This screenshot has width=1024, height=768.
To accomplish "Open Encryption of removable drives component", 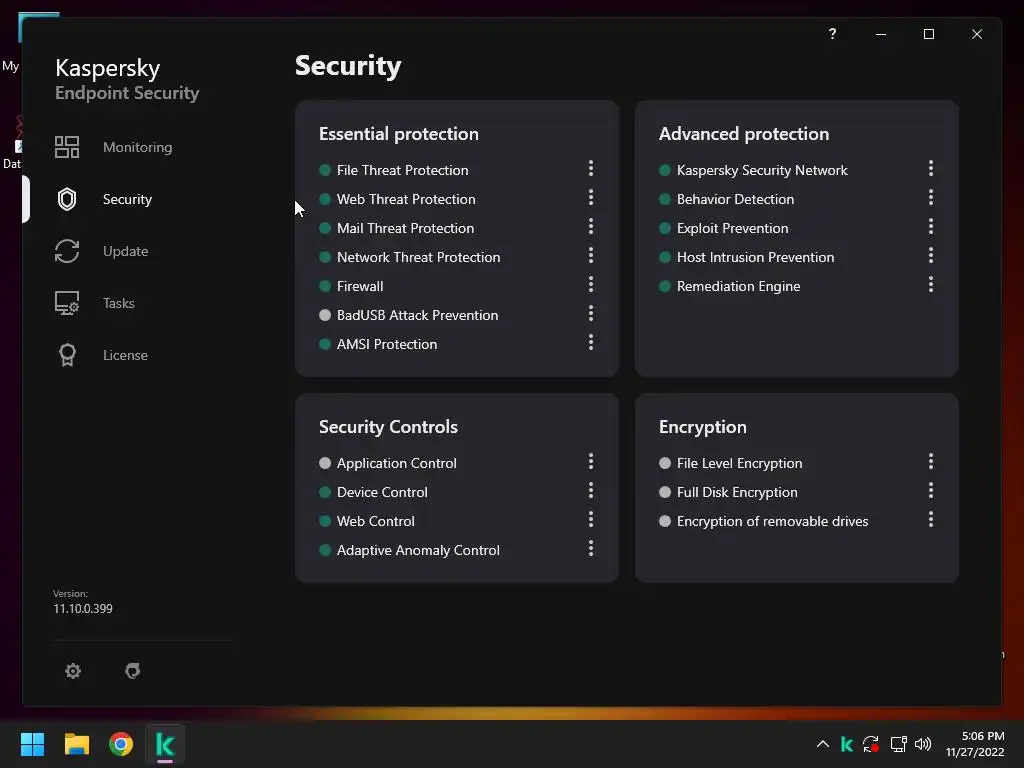I will (x=773, y=521).
